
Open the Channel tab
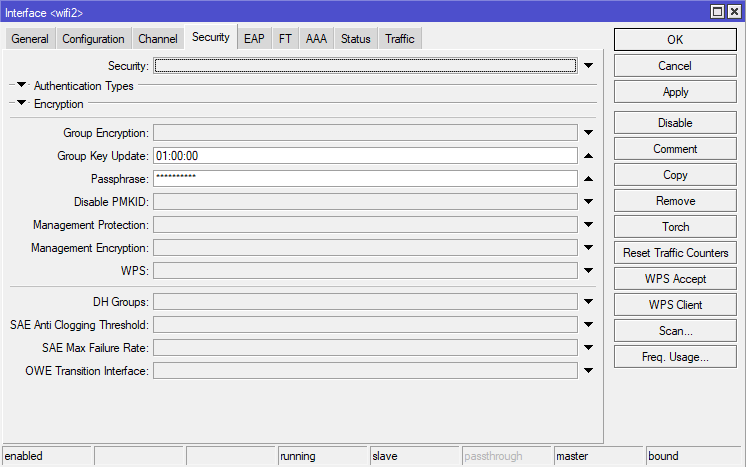[158, 39]
